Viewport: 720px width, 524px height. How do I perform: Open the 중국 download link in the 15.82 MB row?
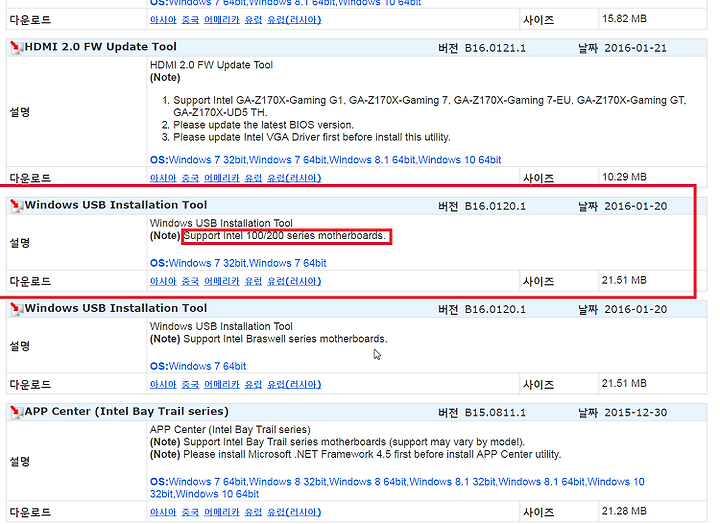190,20
